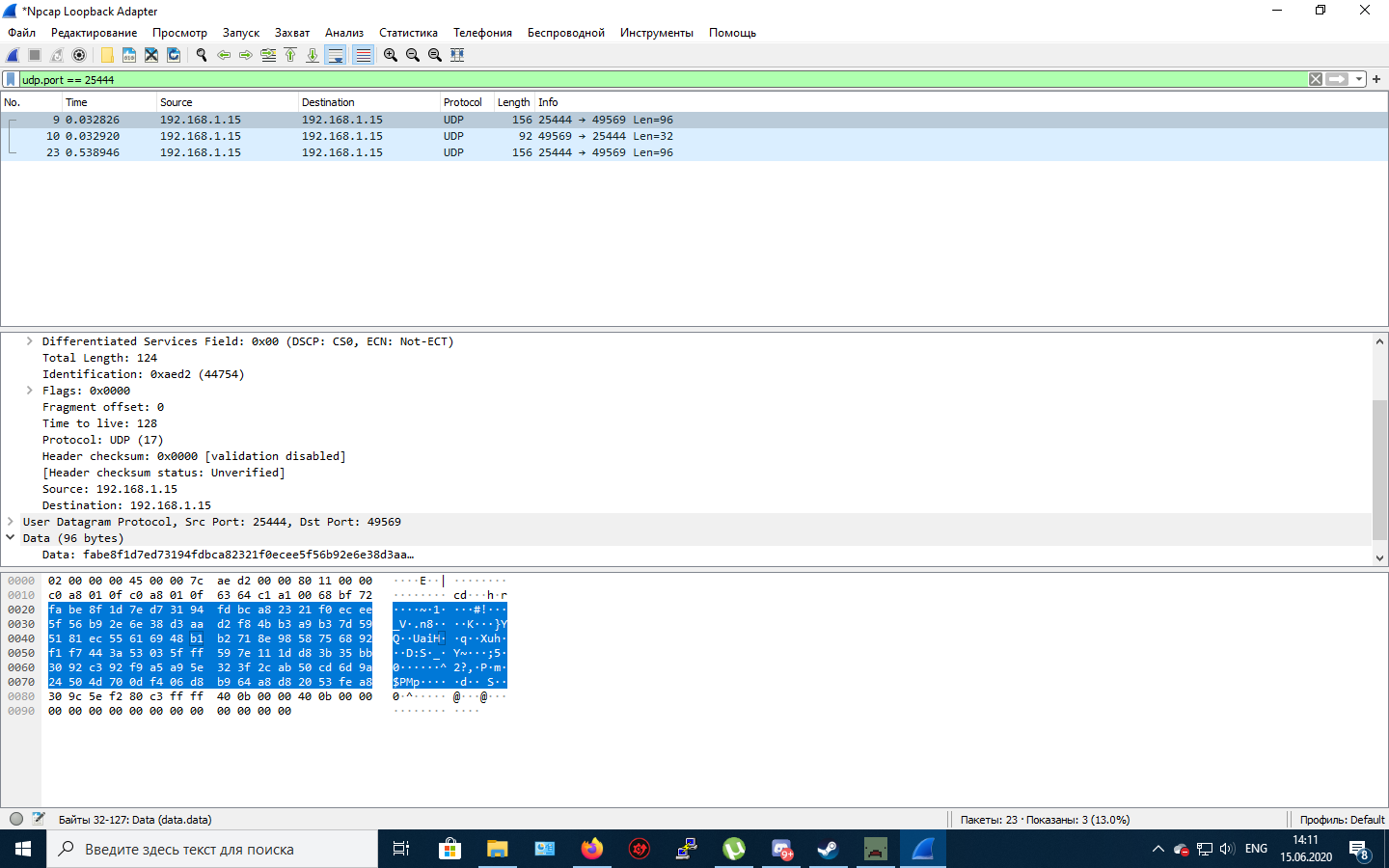The width and height of the screenshot is (1389, 868).
Task: Open the Windows Start menu
Action: 23,849
